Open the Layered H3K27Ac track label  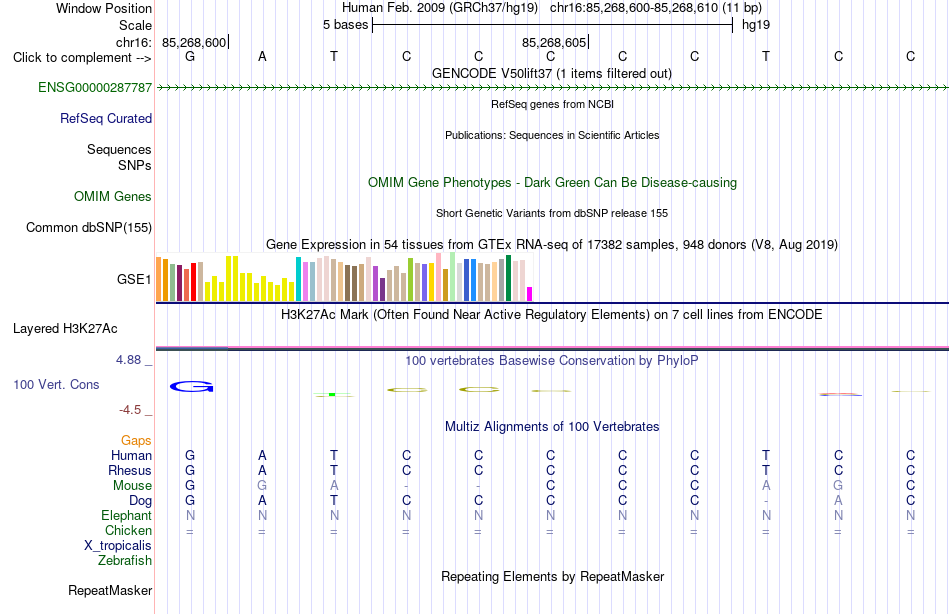point(65,329)
